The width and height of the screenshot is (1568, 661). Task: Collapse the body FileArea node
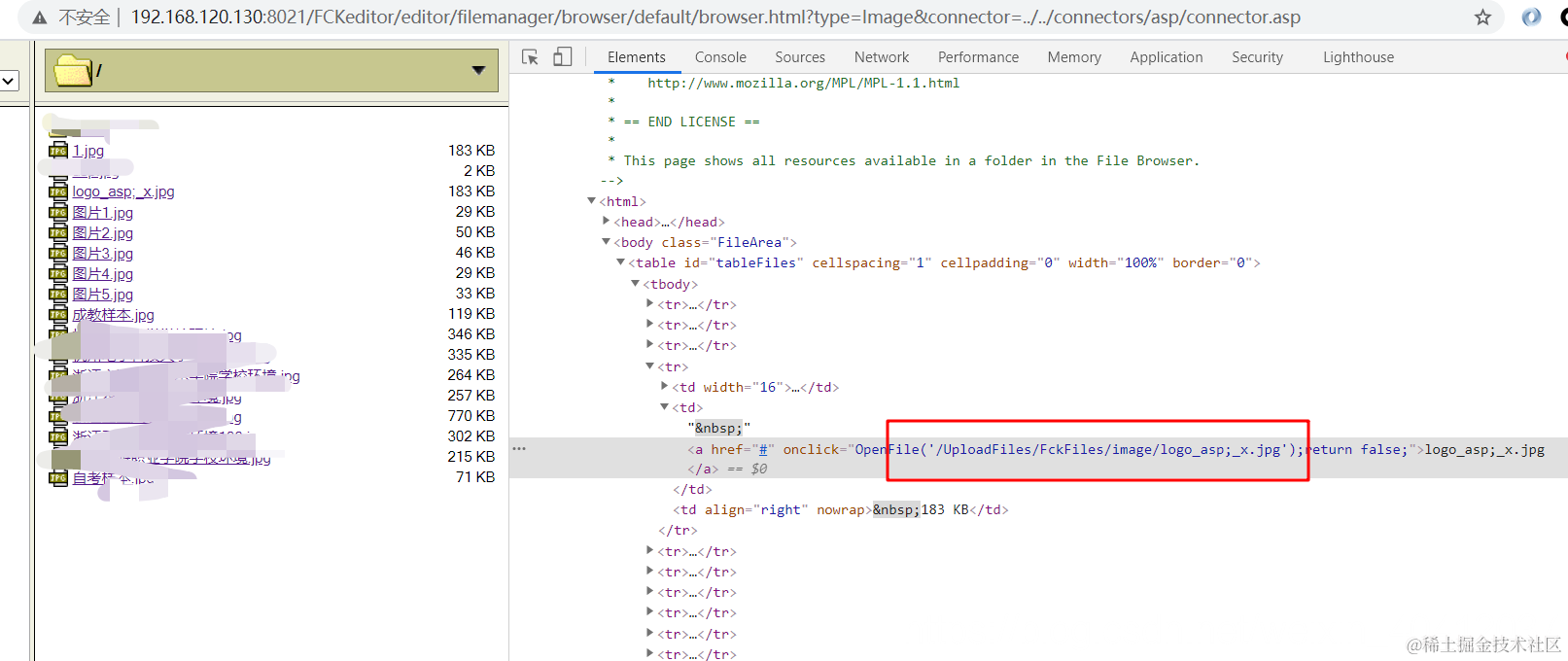click(x=607, y=242)
